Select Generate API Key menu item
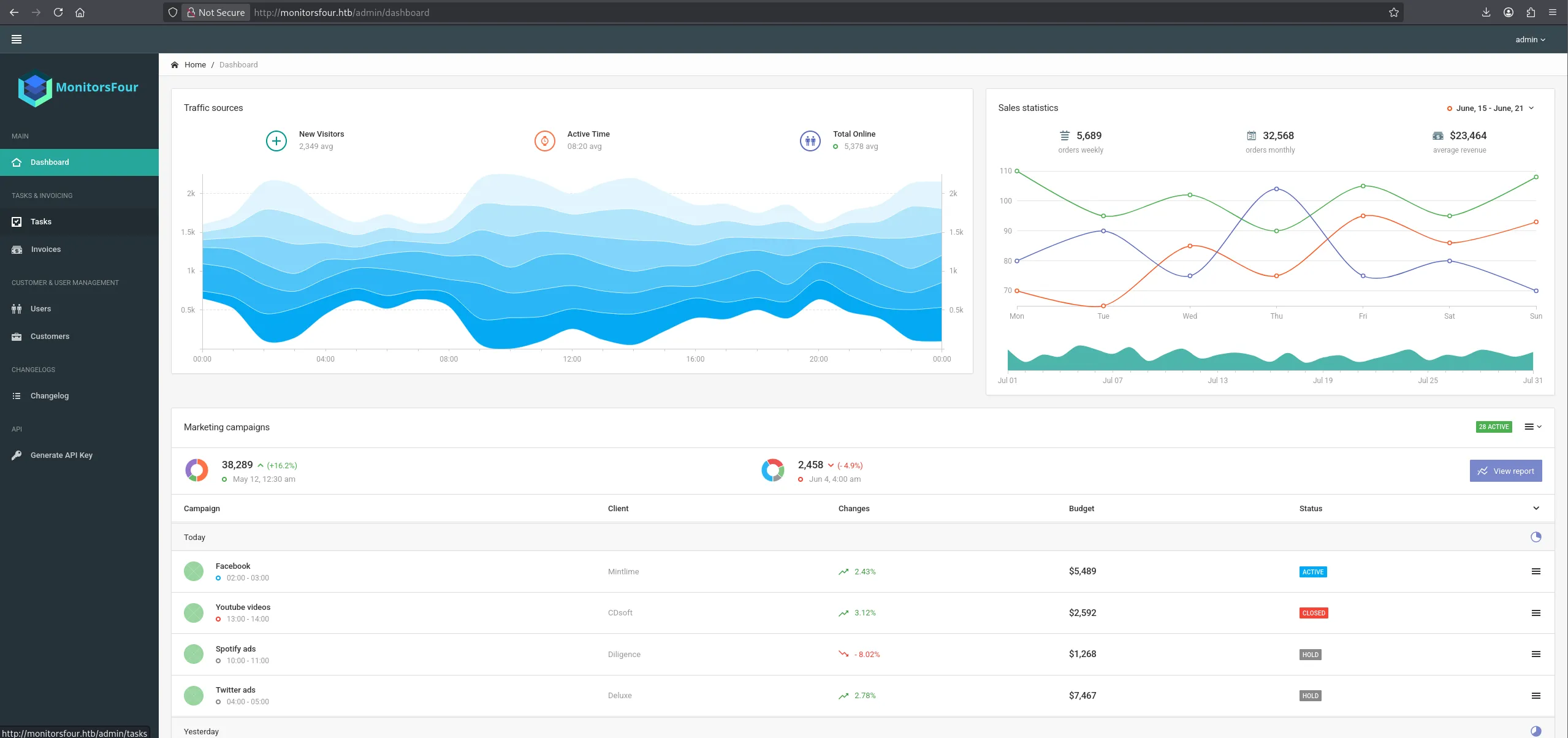The width and height of the screenshot is (1568, 738). (61, 455)
